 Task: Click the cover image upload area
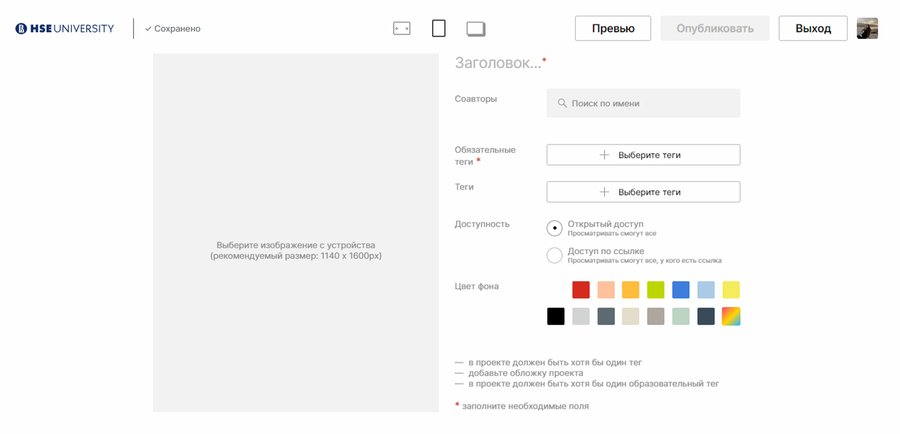[x=296, y=232]
